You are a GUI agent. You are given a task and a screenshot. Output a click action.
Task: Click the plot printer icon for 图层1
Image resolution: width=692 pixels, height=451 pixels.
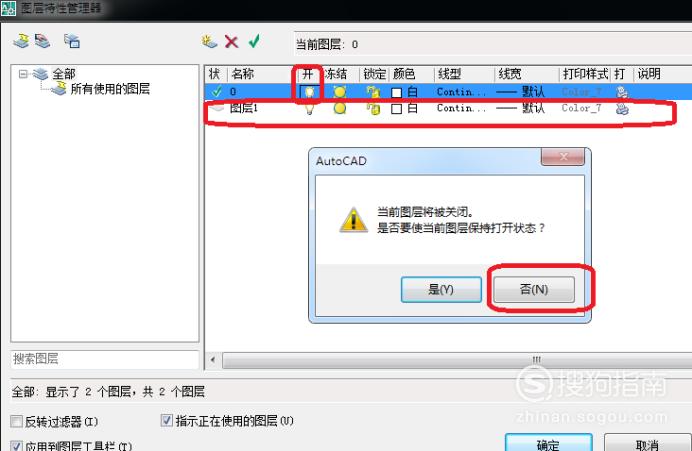coord(622,108)
